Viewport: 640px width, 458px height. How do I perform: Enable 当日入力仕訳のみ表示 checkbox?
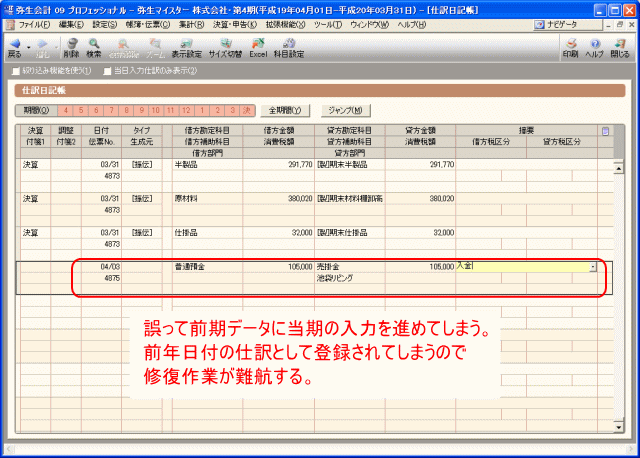point(107,71)
